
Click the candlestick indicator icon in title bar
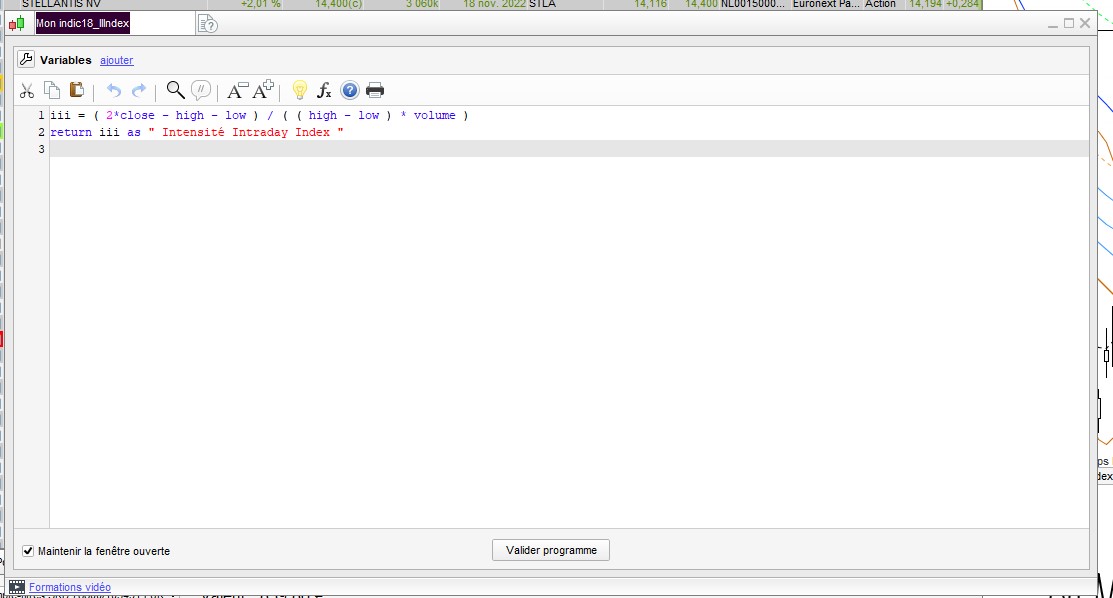(x=16, y=24)
